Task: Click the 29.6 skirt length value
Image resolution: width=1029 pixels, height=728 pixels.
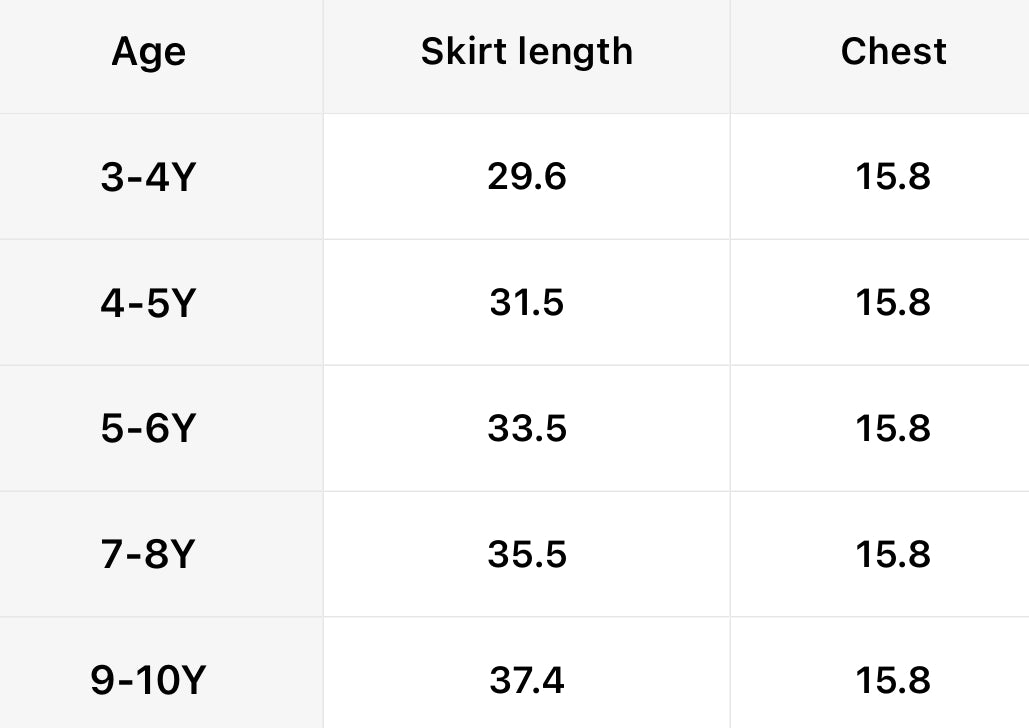Action: pos(526,177)
